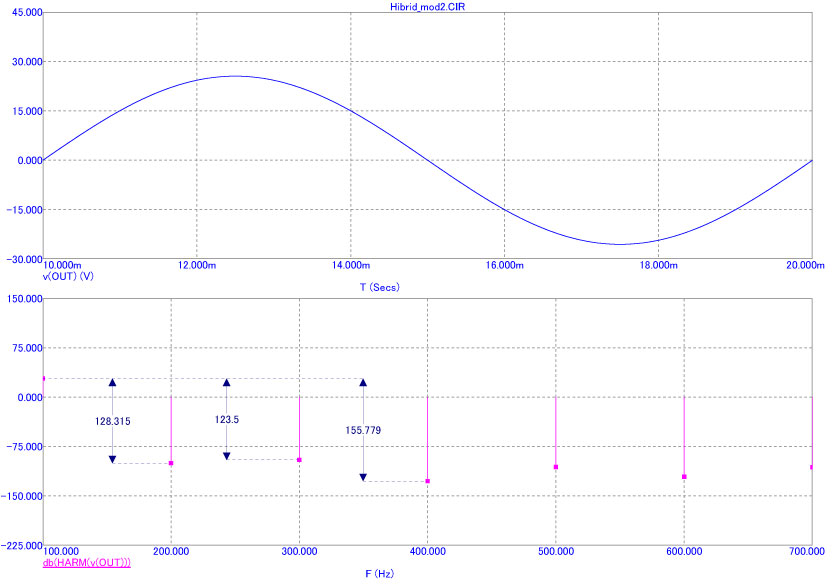
Task: Select the 200 Hz harmonic data point
Action: coord(171,463)
